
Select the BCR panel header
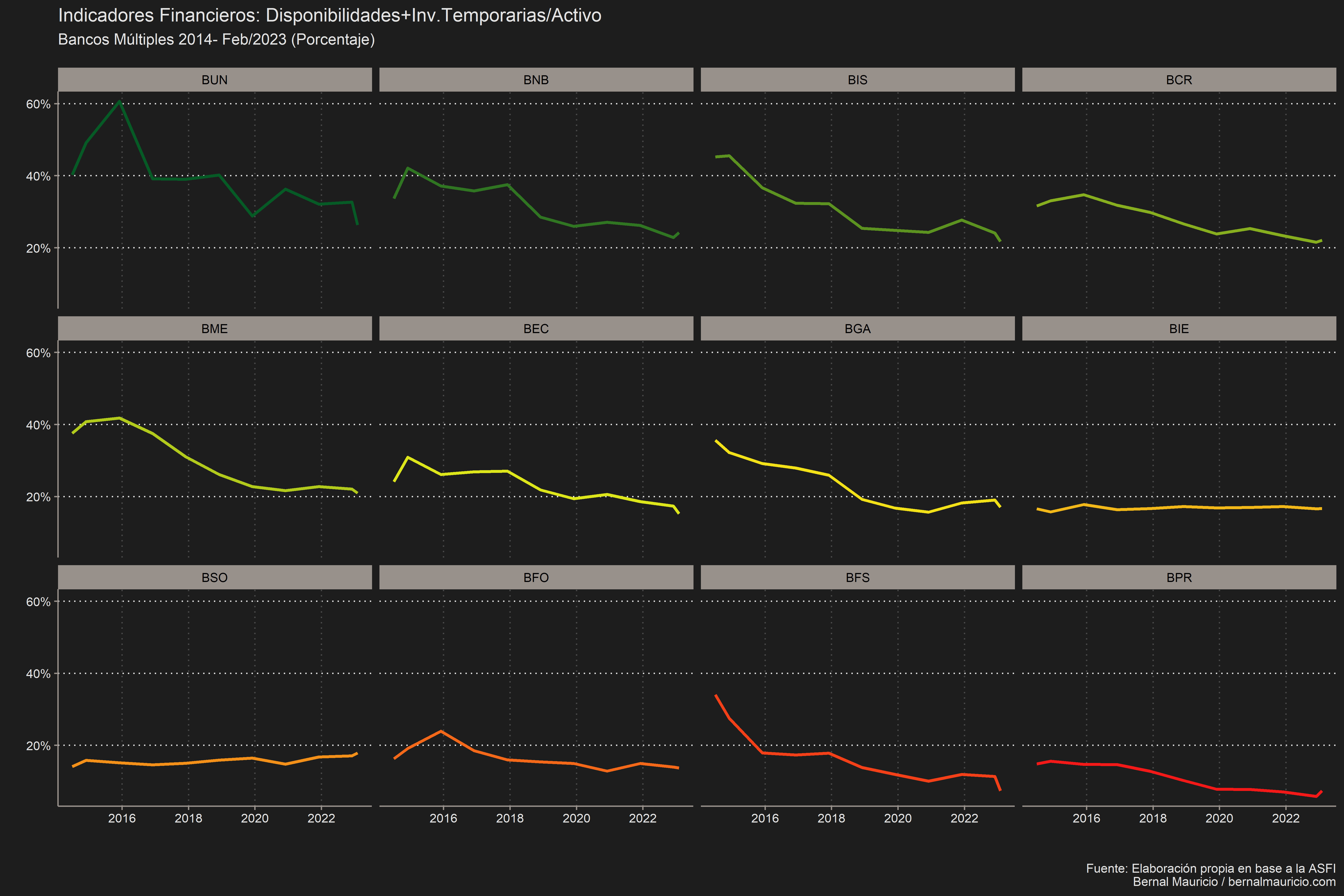click(x=1179, y=80)
